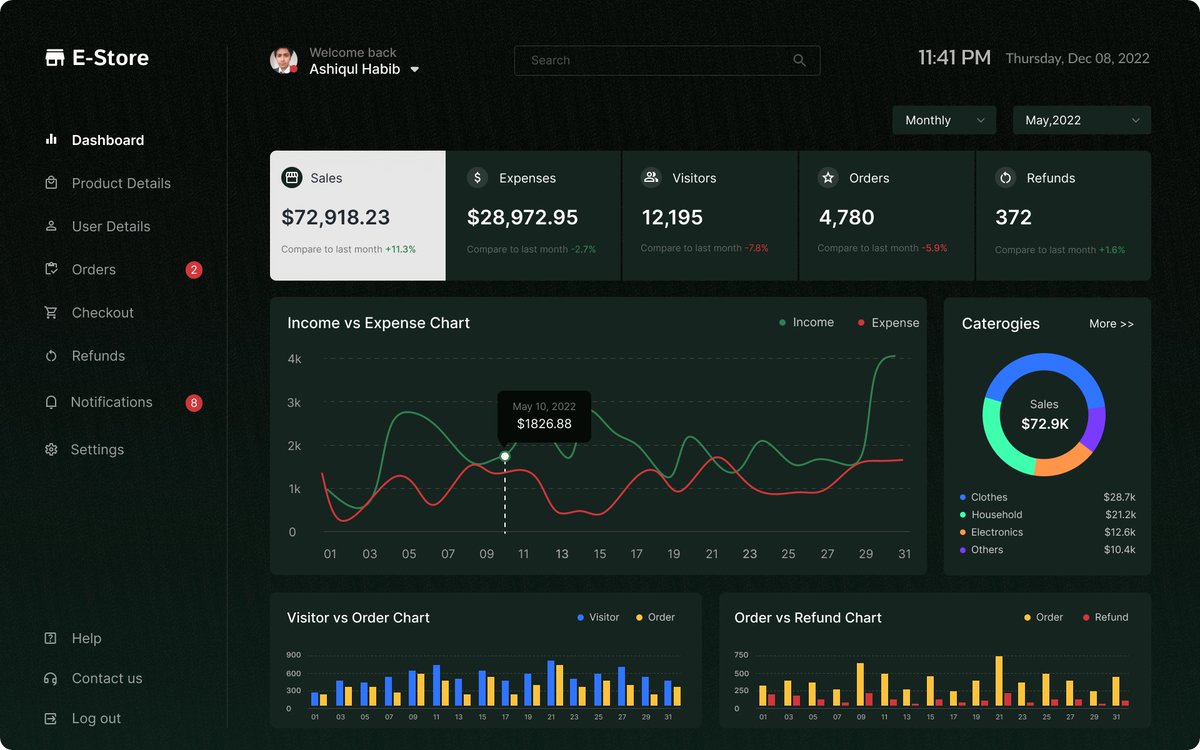This screenshot has height=750, width=1200.
Task: Click the User Details person icon
Action: pos(51,226)
